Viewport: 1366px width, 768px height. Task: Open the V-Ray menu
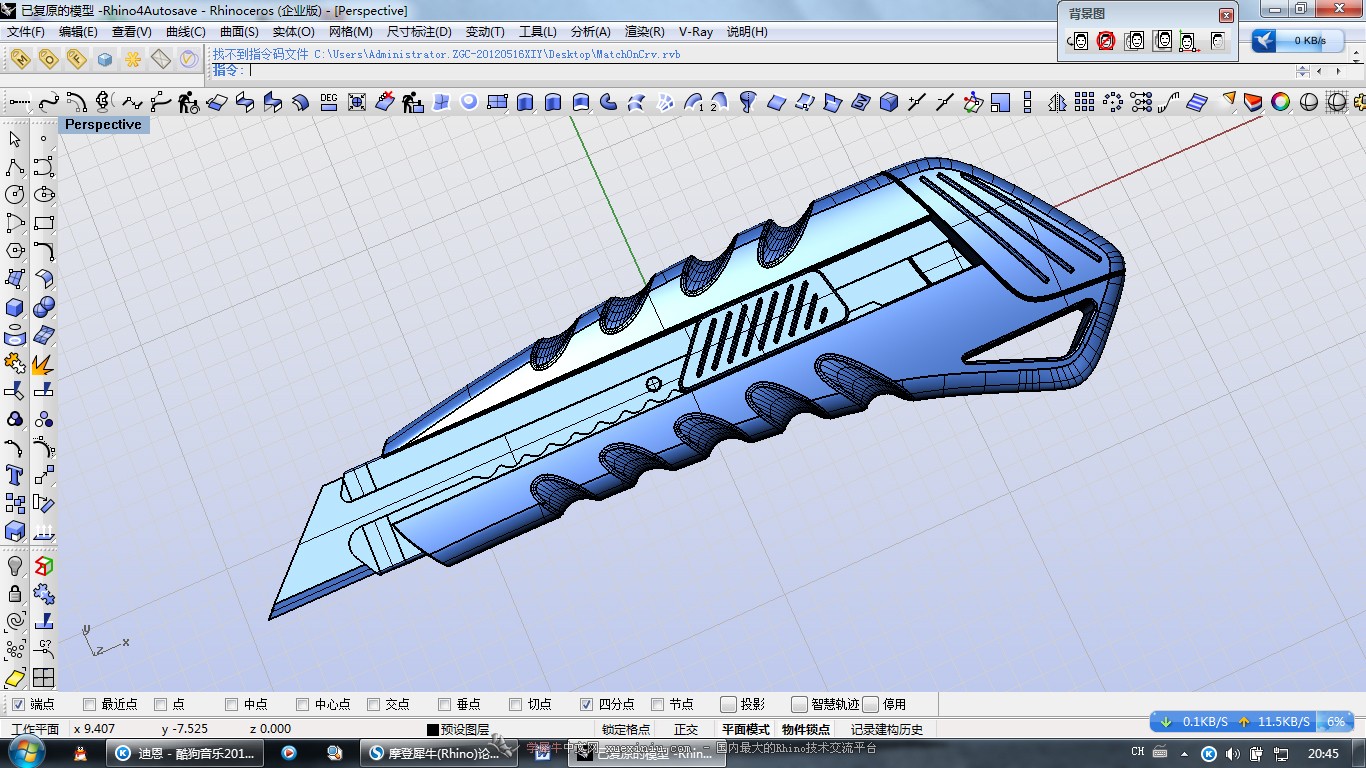696,32
